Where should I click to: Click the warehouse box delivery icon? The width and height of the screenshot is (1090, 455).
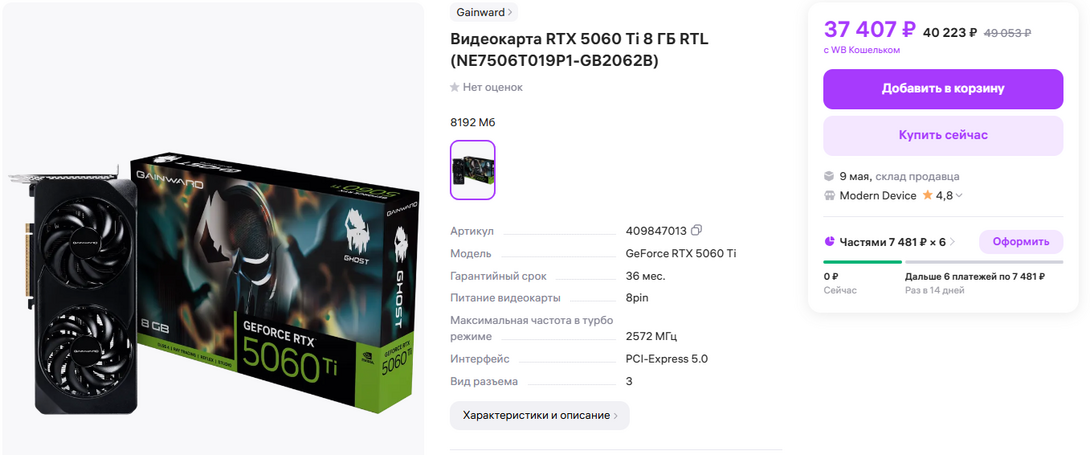pyautogui.click(x=829, y=176)
